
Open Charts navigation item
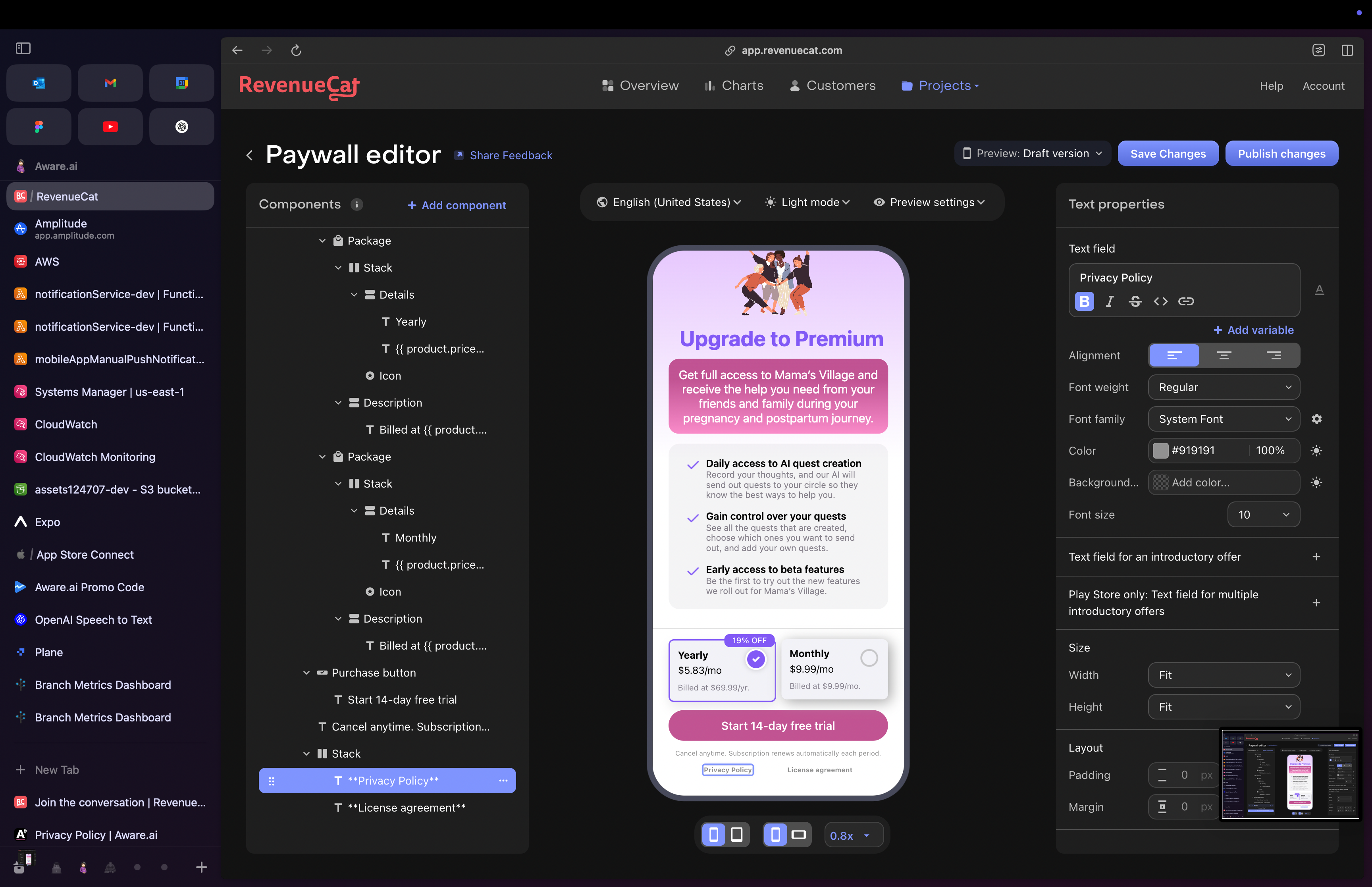pyautogui.click(x=734, y=86)
